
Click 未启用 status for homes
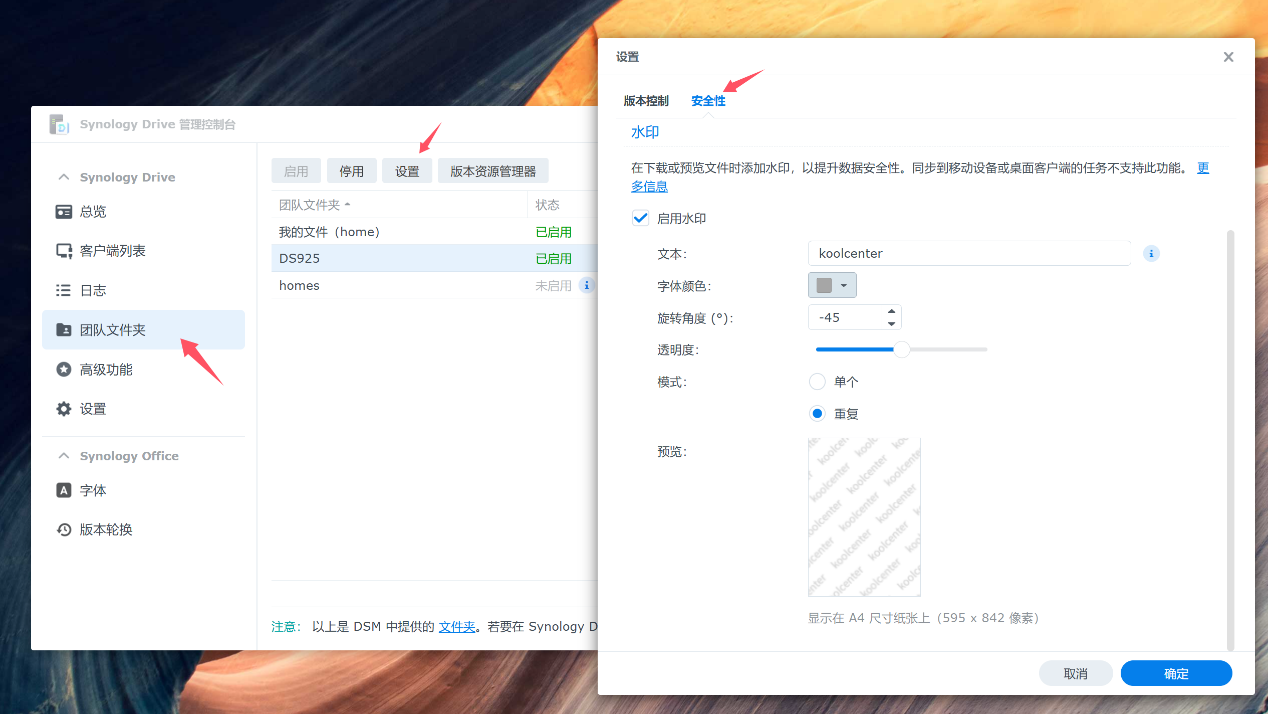[x=553, y=286]
